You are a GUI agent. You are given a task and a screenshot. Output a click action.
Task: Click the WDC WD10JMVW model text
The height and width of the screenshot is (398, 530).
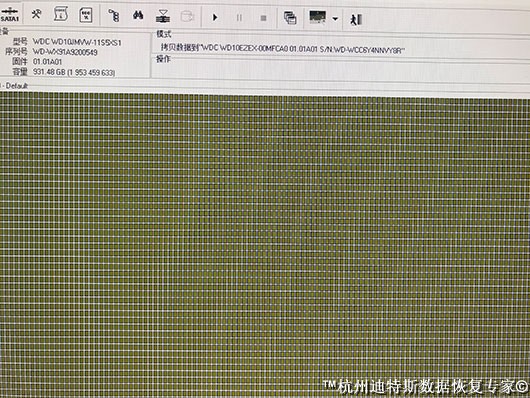[x=77, y=42]
